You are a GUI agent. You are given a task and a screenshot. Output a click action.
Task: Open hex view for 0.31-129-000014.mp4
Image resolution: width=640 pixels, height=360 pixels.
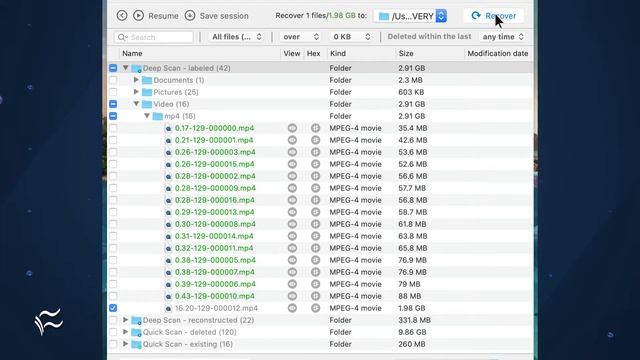316,236
